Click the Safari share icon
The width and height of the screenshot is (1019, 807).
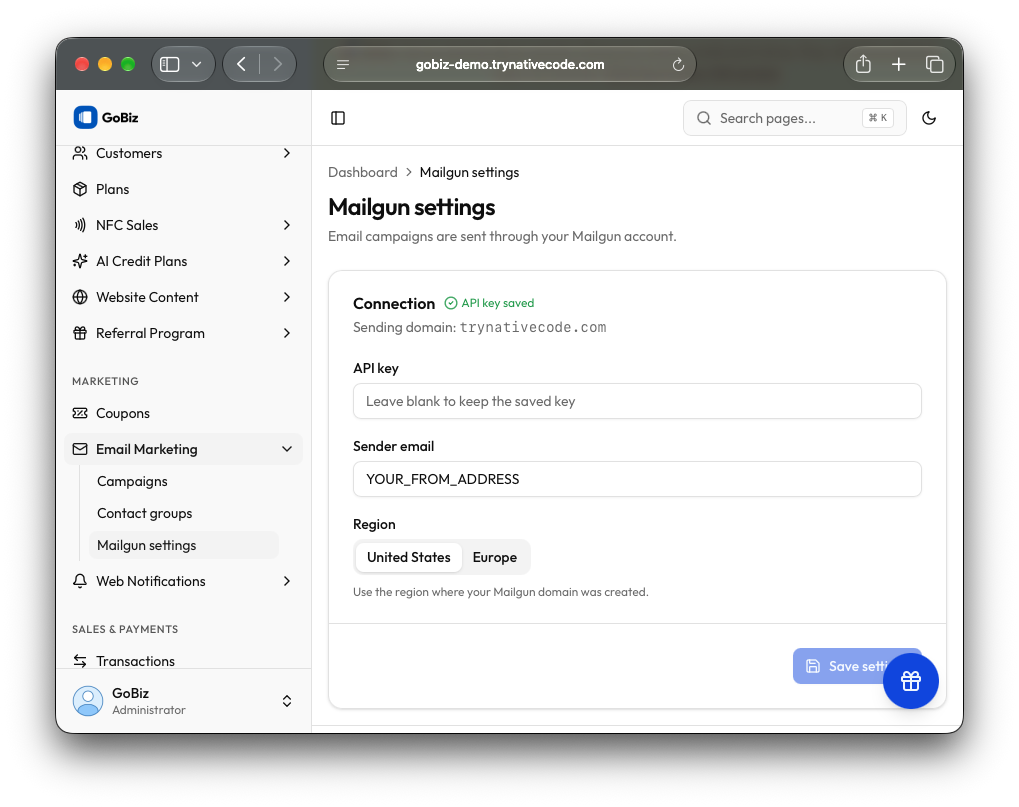(x=863, y=64)
